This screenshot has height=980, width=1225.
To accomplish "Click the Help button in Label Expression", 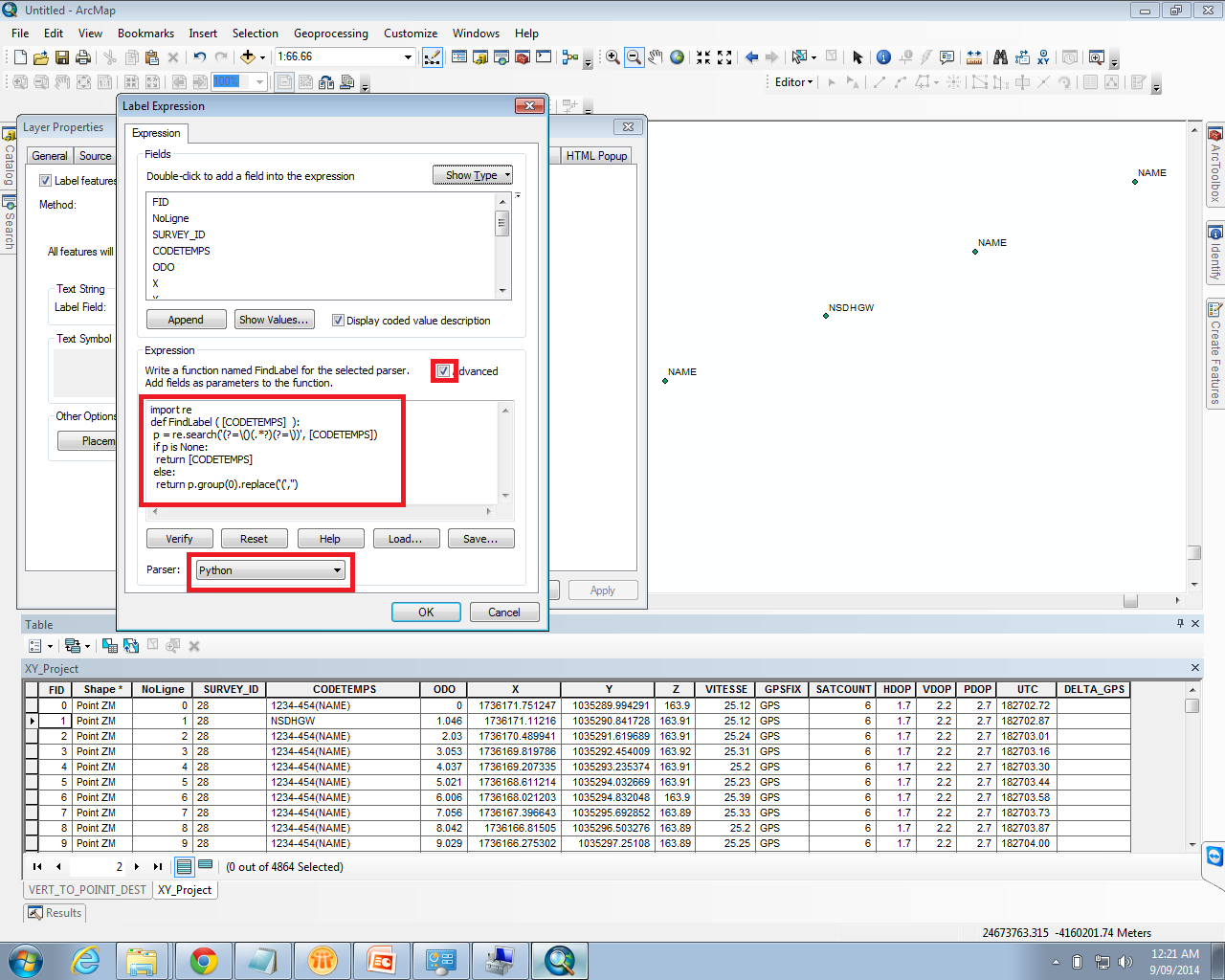I will 329,539.
